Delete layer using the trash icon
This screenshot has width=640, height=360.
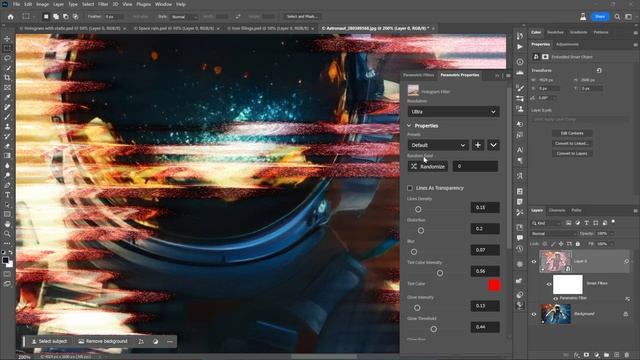627,355
